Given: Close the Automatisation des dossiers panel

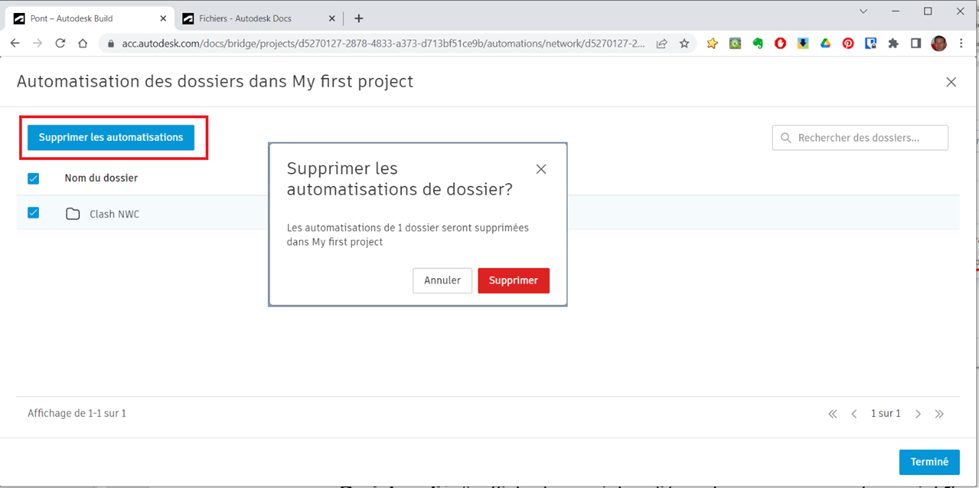Looking at the screenshot, I should tap(951, 82).
